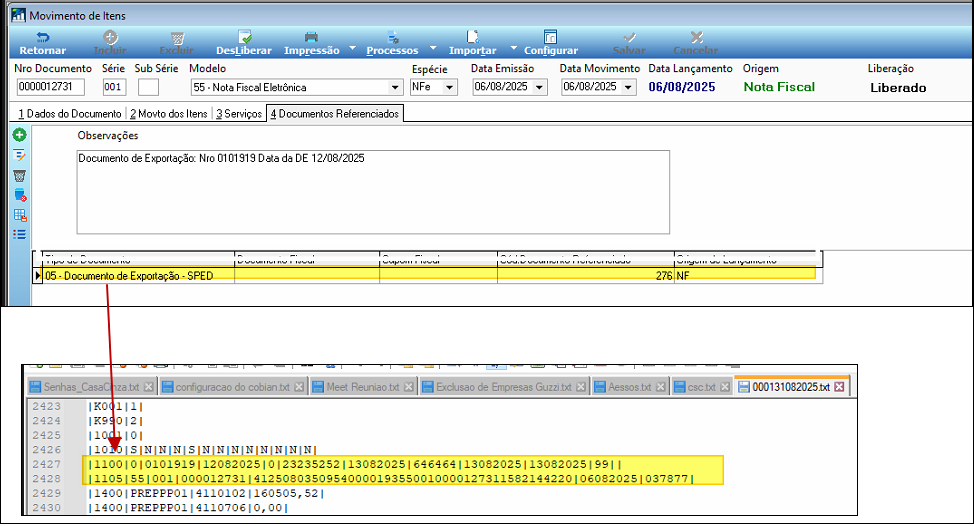Open the Espécie NFe dropdown
This screenshot has width=974, height=526.
click(x=450, y=88)
